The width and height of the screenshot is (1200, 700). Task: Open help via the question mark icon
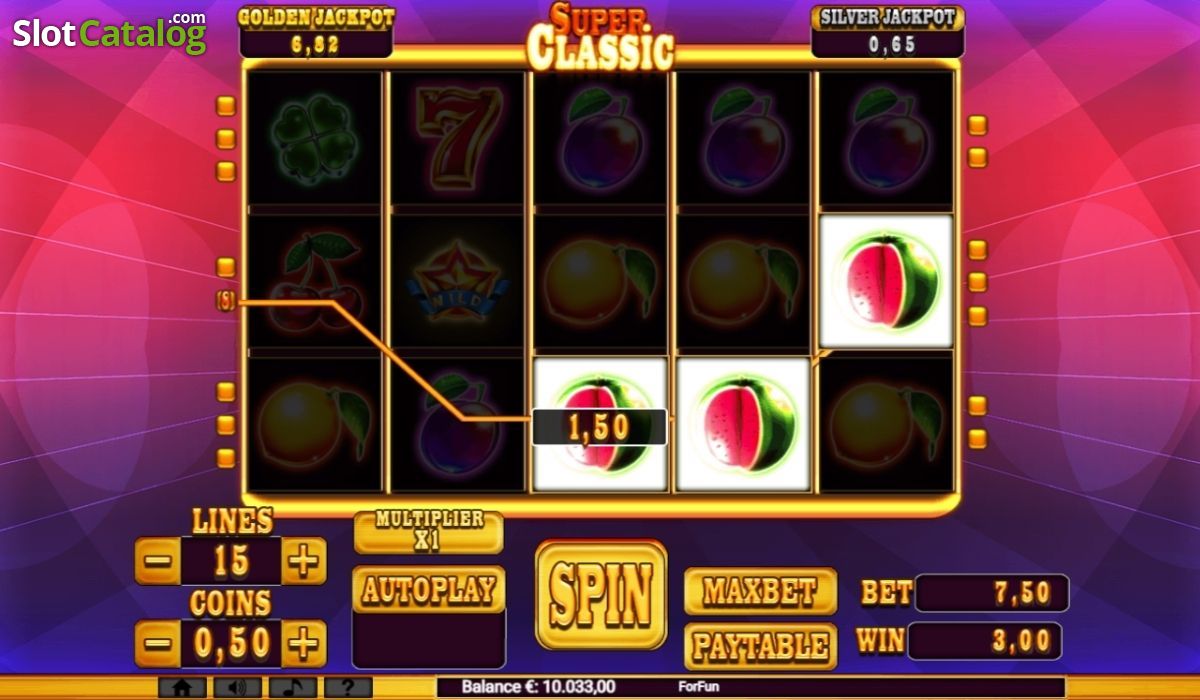click(348, 688)
